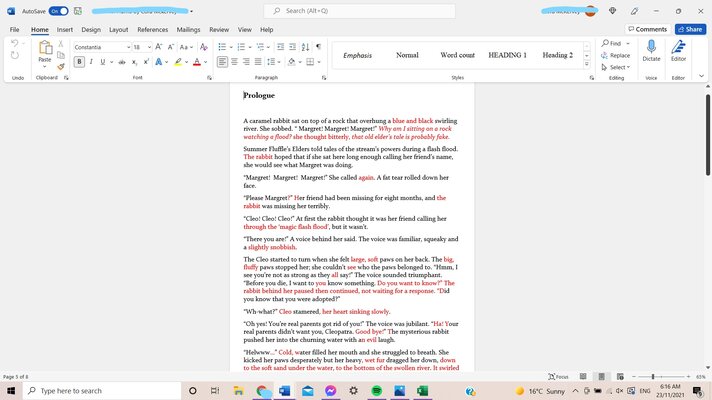
Task: Toggle Strikethrough formatting
Action: (x=122, y=62)
